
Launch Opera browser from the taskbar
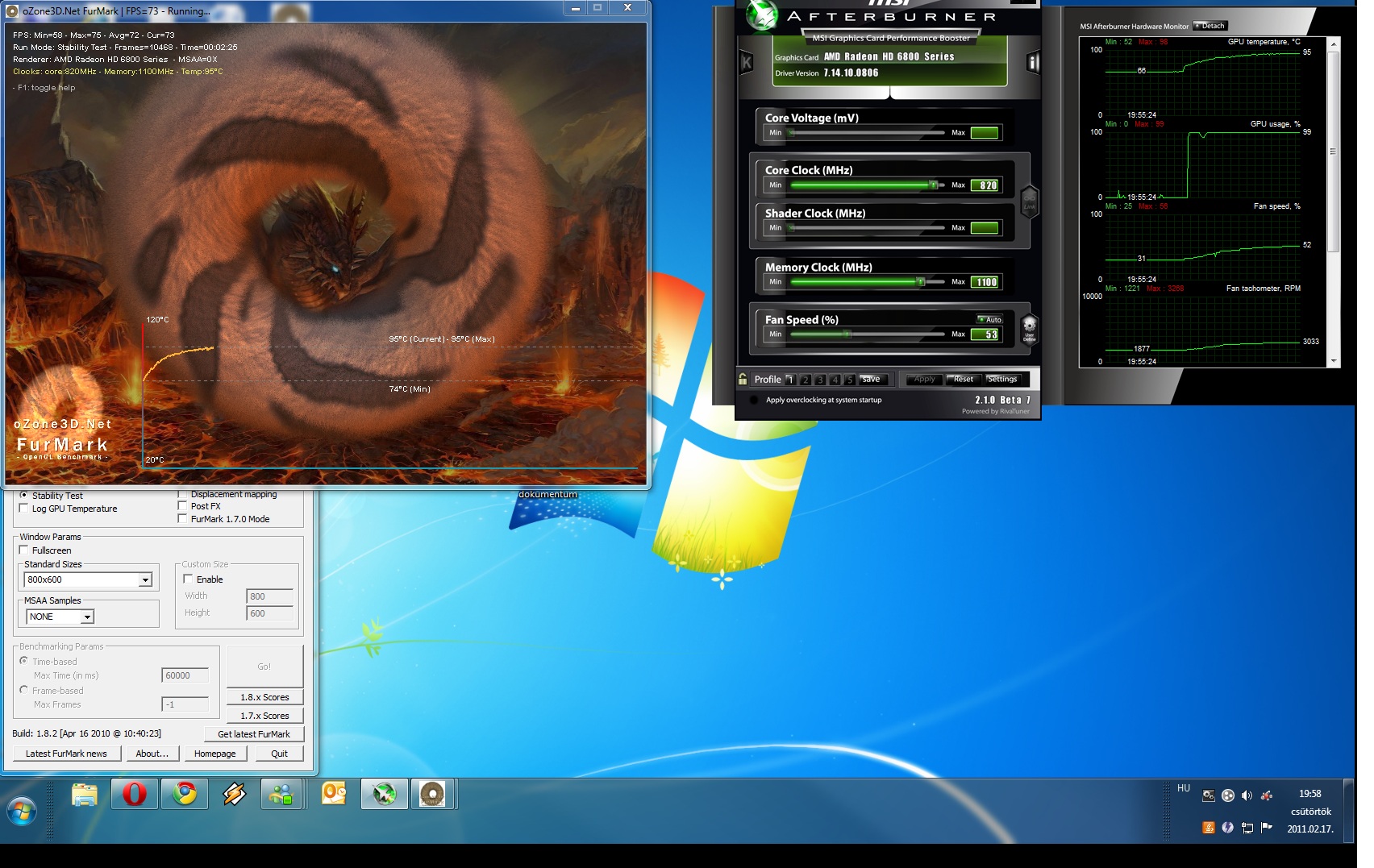pyautogui.click(x=135, y=795)
